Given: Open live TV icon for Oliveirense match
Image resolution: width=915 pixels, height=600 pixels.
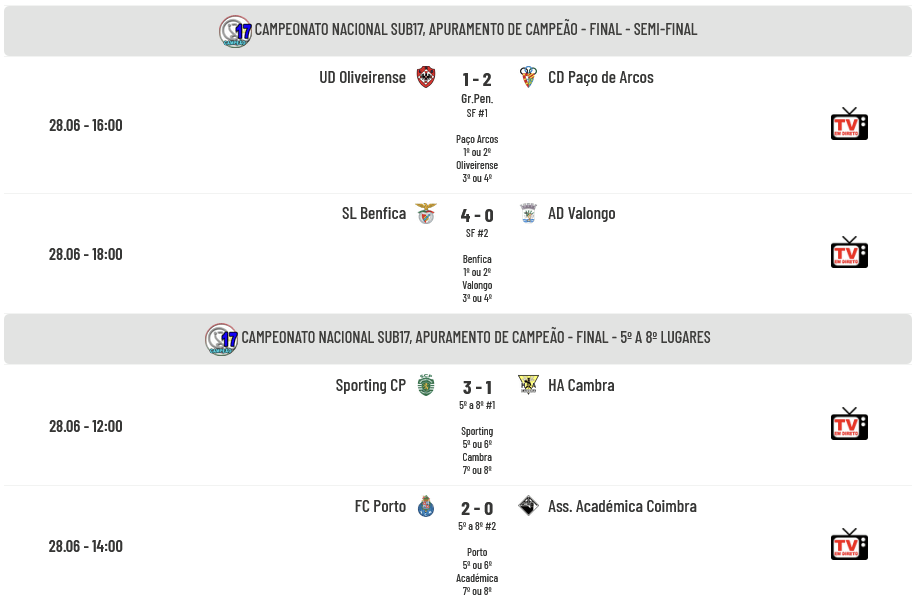Looking at the screenshot, I should 849,124.
